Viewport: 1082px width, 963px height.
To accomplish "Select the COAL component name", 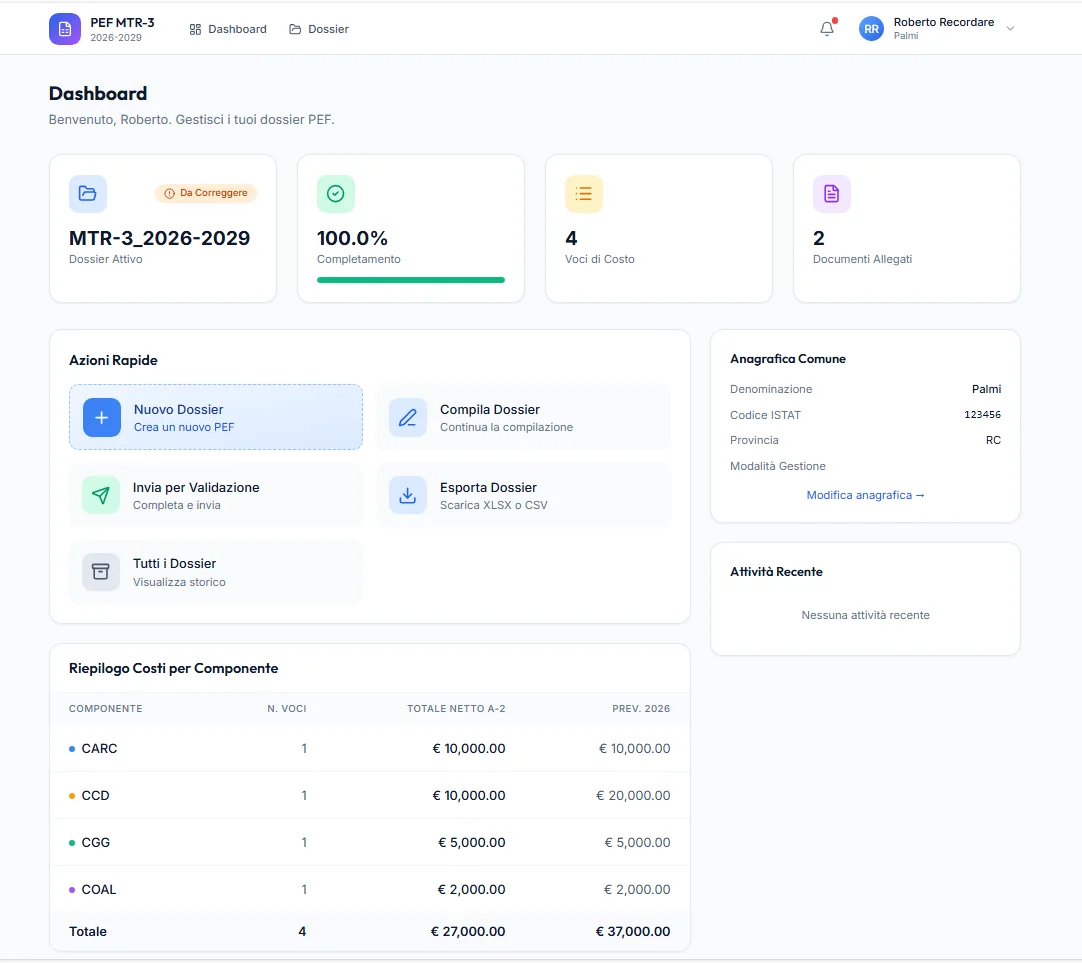I will pyautogui.click(x=99, y=889).
